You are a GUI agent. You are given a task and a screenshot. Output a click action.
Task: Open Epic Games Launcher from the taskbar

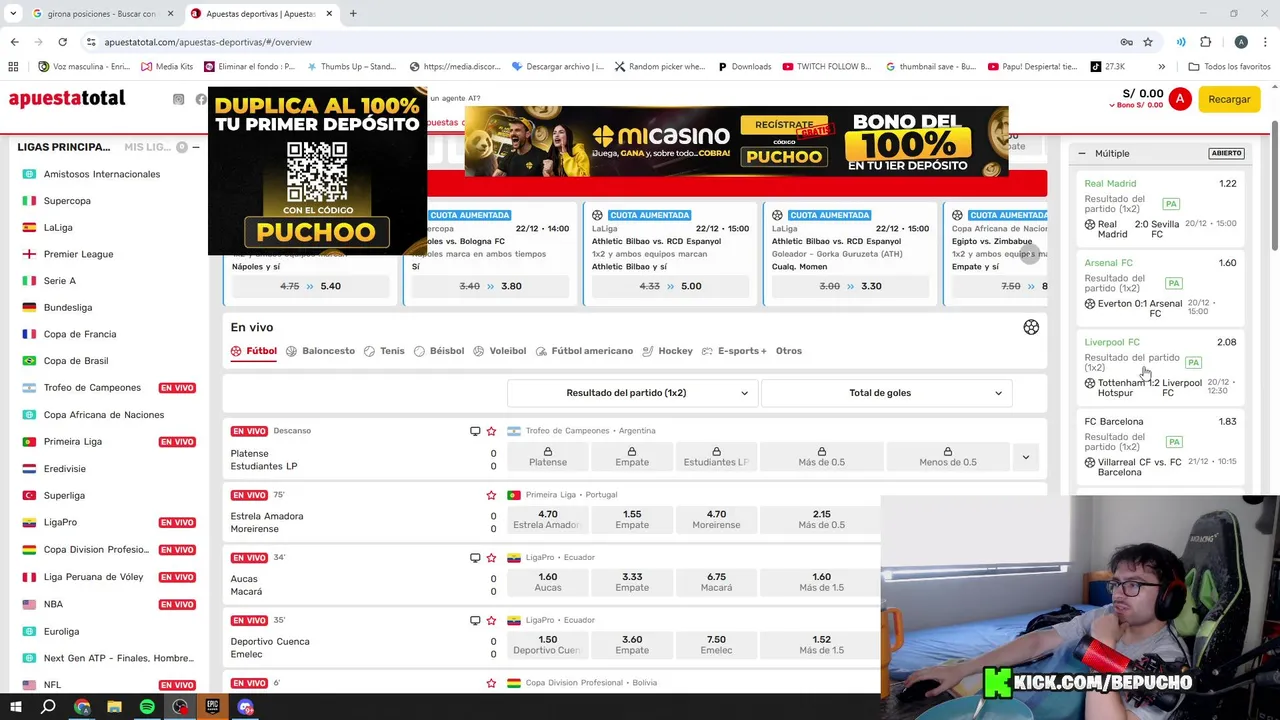pos(213,707)
